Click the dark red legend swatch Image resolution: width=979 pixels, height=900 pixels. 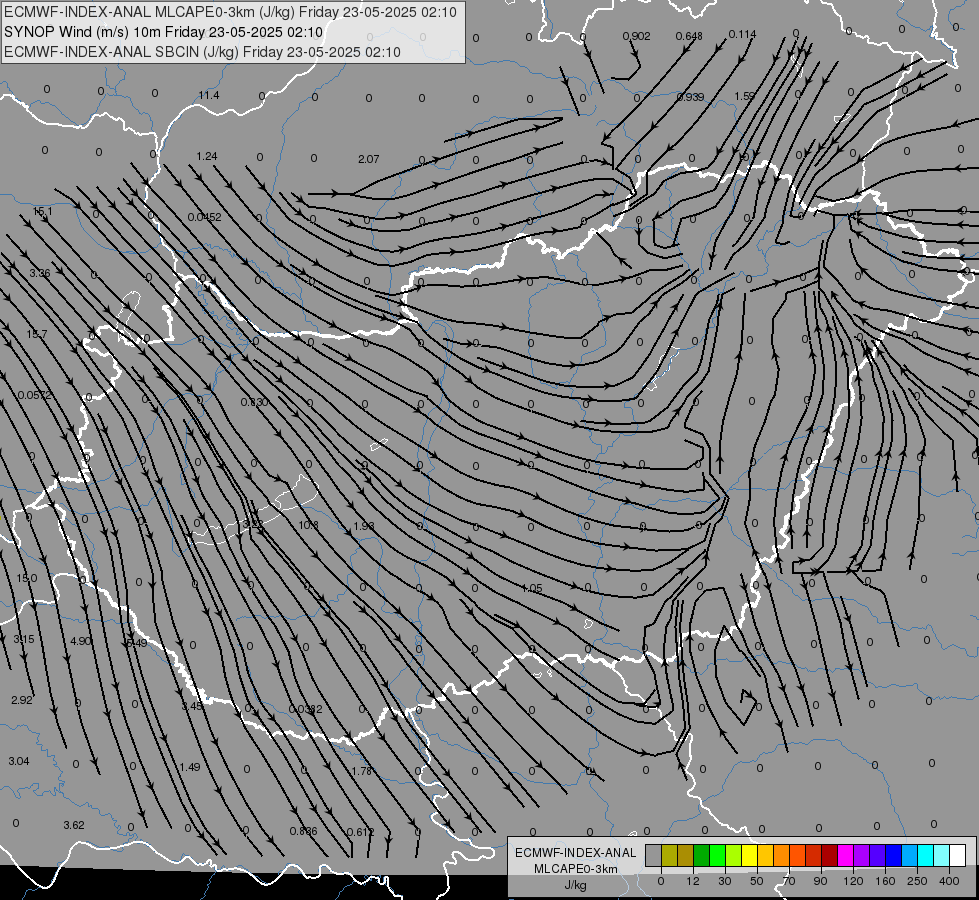pos(830,855)
